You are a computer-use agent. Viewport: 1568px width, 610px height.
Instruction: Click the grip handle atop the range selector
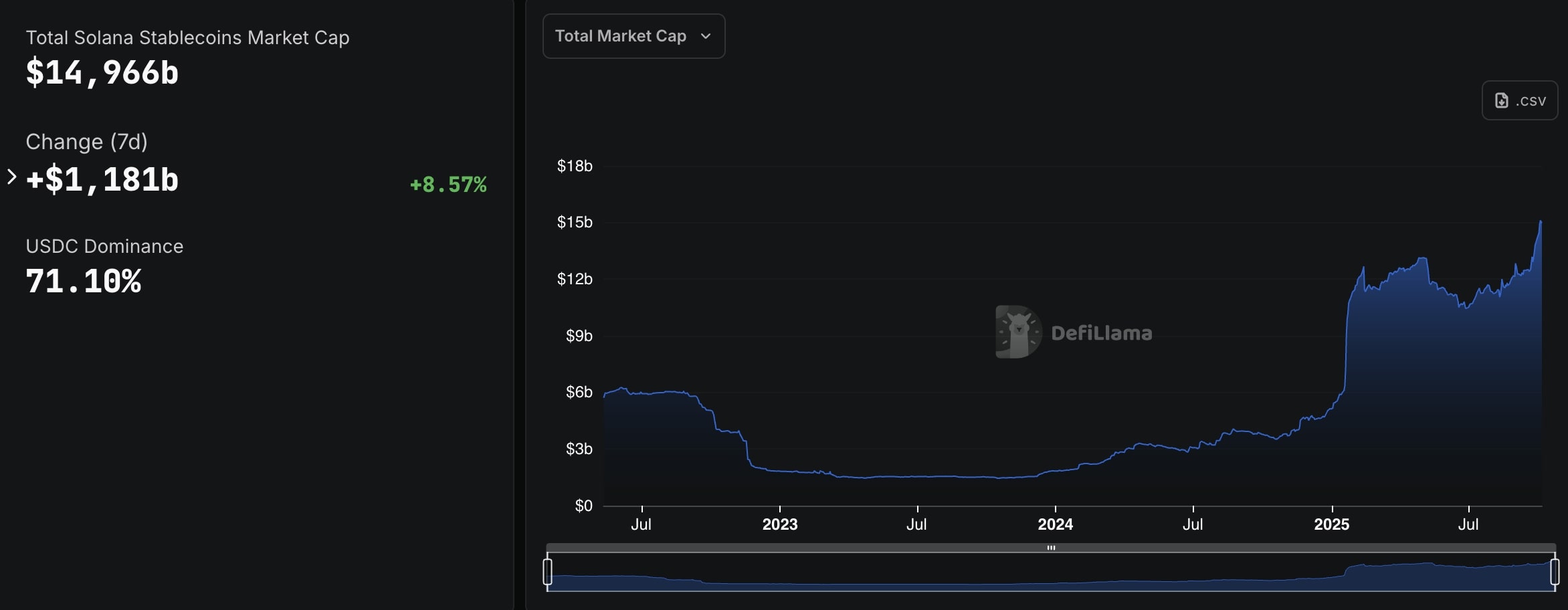[x=1051, y=548]
